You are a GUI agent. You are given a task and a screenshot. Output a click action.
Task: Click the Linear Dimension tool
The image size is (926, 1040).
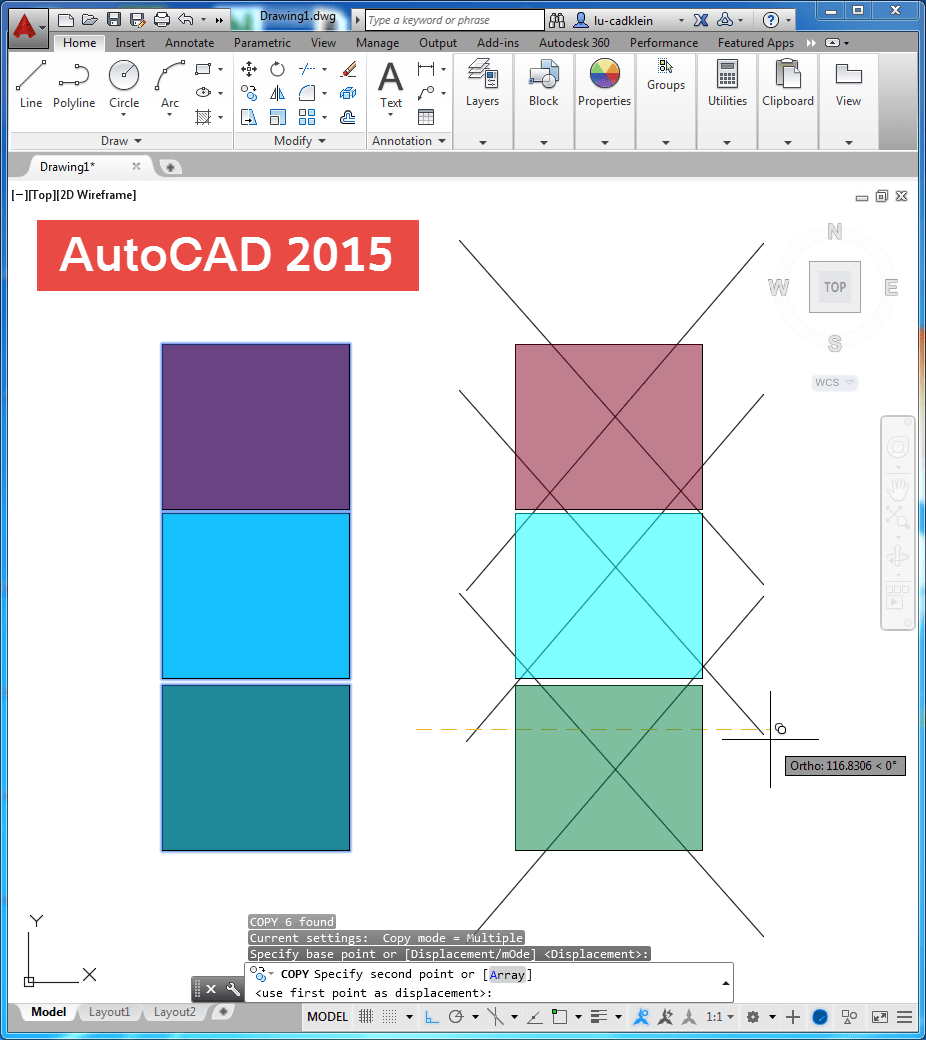pos(426,69)
